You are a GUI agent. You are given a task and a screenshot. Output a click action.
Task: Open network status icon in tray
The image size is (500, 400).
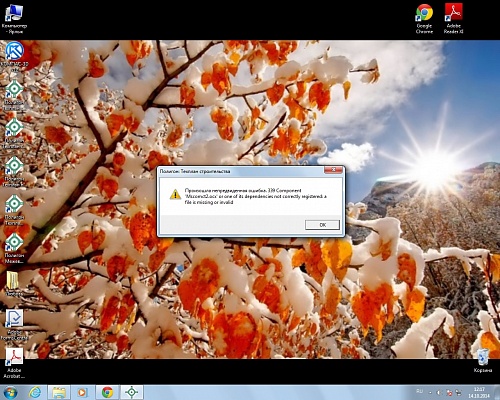(x=459, y=393)
